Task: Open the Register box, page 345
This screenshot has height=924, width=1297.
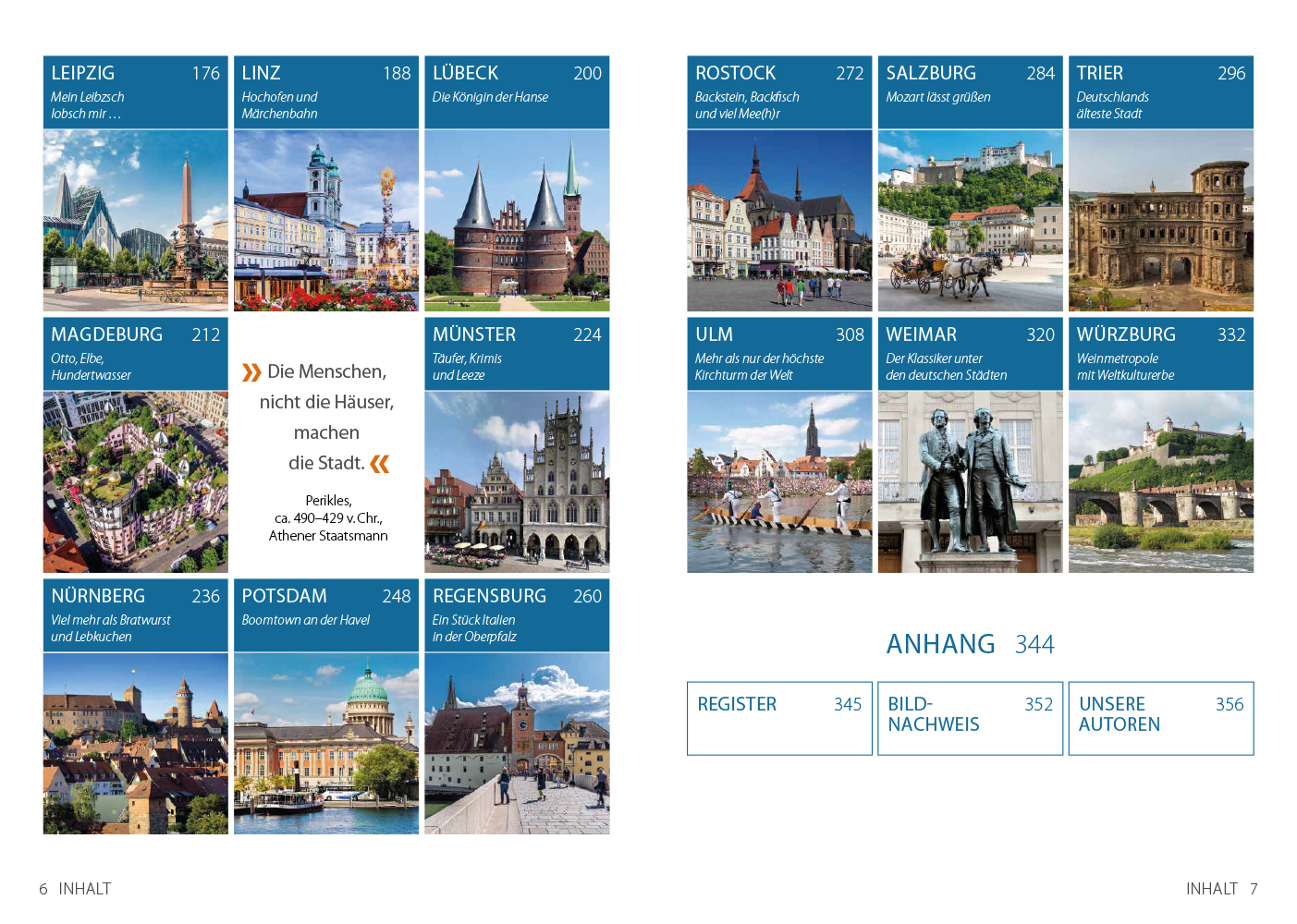Action: pyautogui.click(x=779, y=718)
